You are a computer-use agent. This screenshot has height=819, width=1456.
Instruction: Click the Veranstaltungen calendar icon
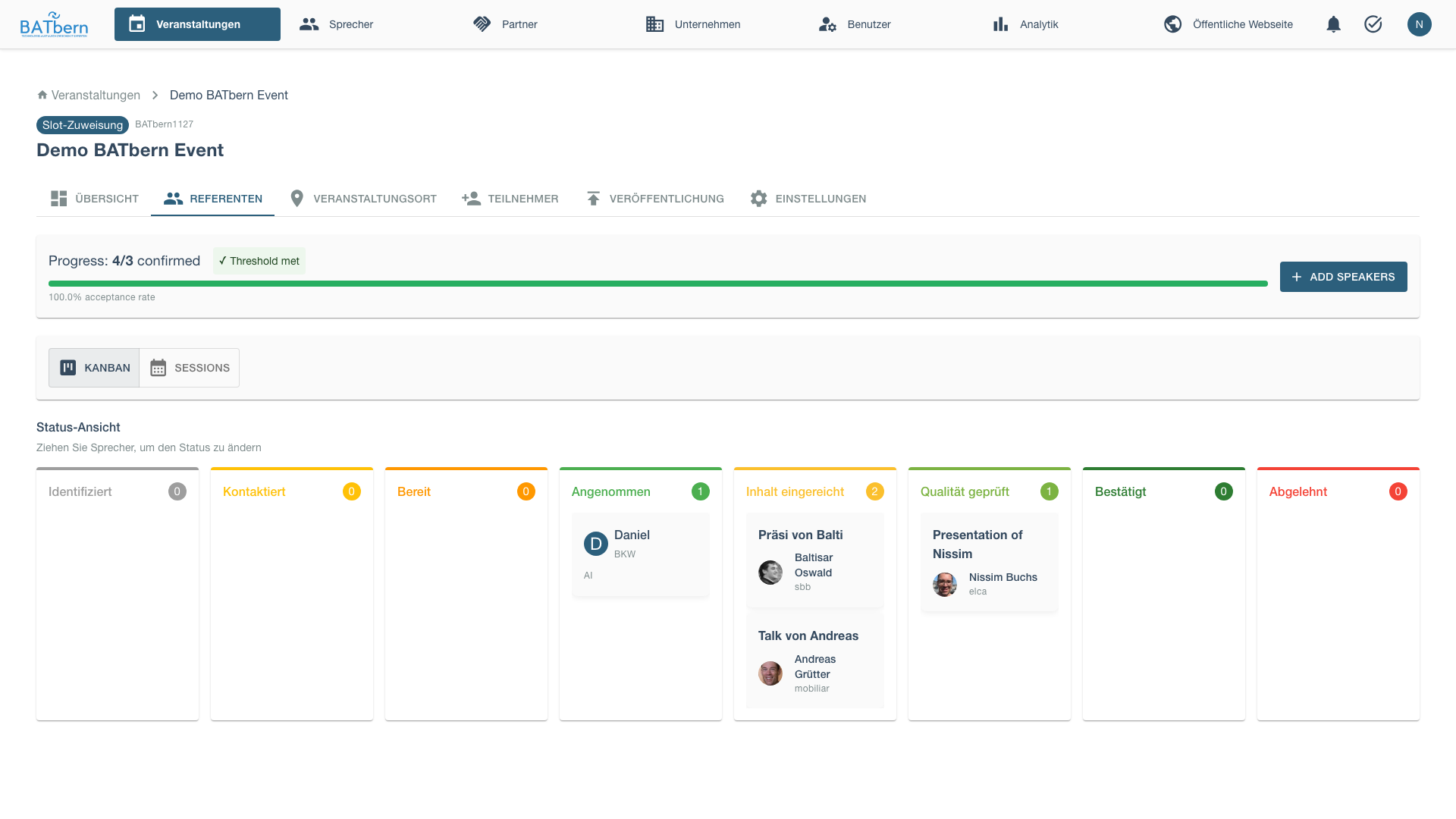pyautogui.click(x=137, y=24)
